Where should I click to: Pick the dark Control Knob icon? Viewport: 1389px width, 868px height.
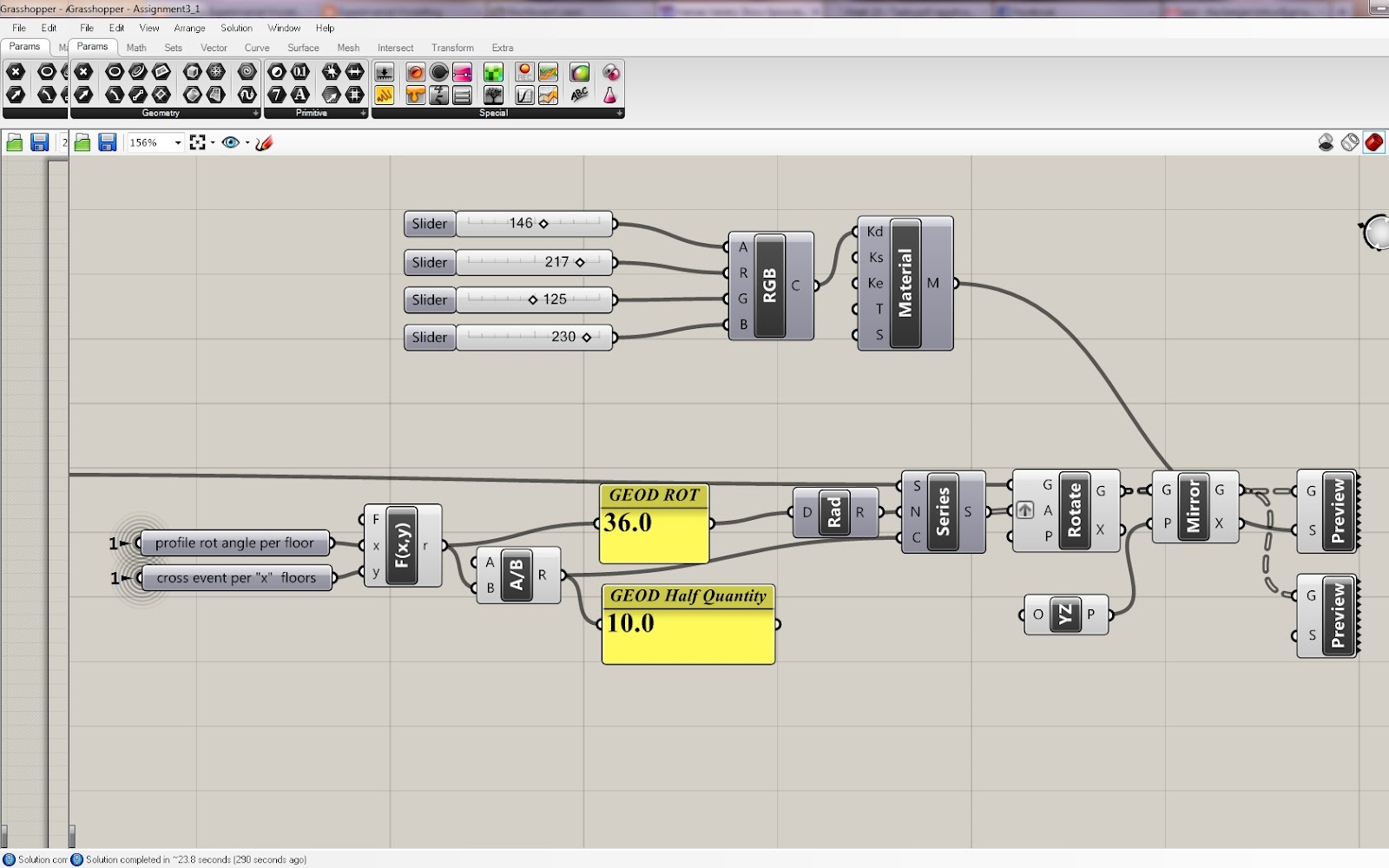click(439, 72)
